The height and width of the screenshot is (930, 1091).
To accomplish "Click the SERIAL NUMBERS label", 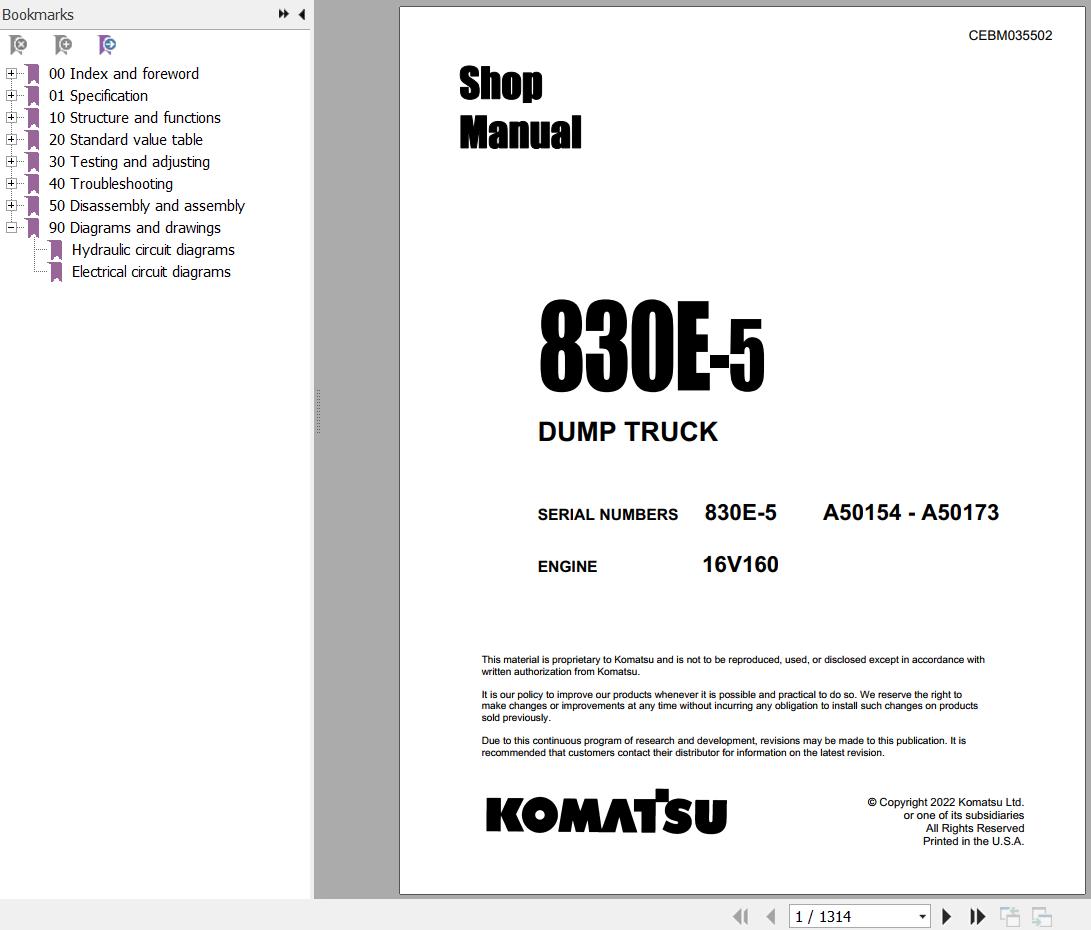I will pos(607,515).
